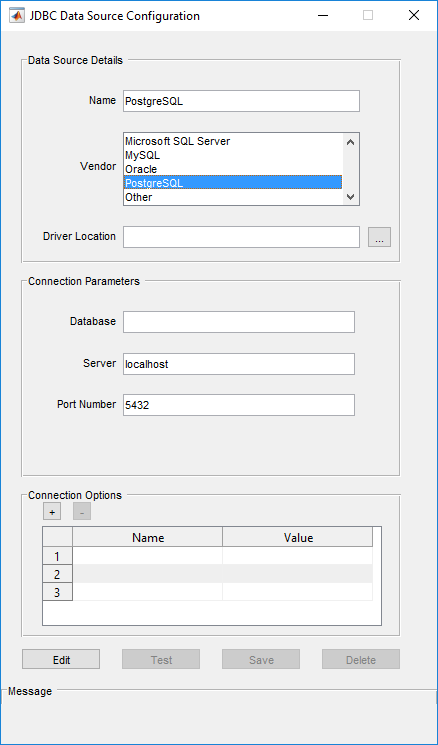Click the Server field containing localhost
438x745 pixels.
click(239, 363)
